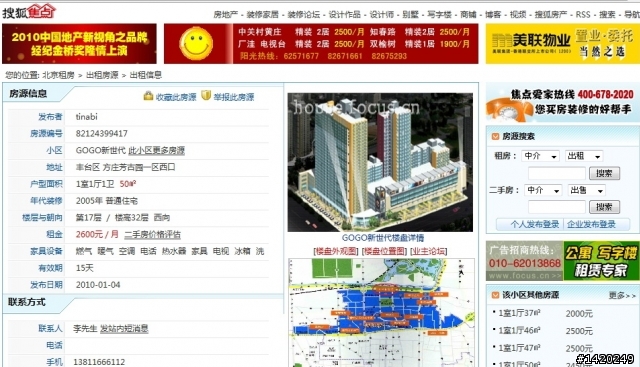Click 搜索 button in 租房 row
The height and width of the screenshot is (367, 640).
[604, 173]
